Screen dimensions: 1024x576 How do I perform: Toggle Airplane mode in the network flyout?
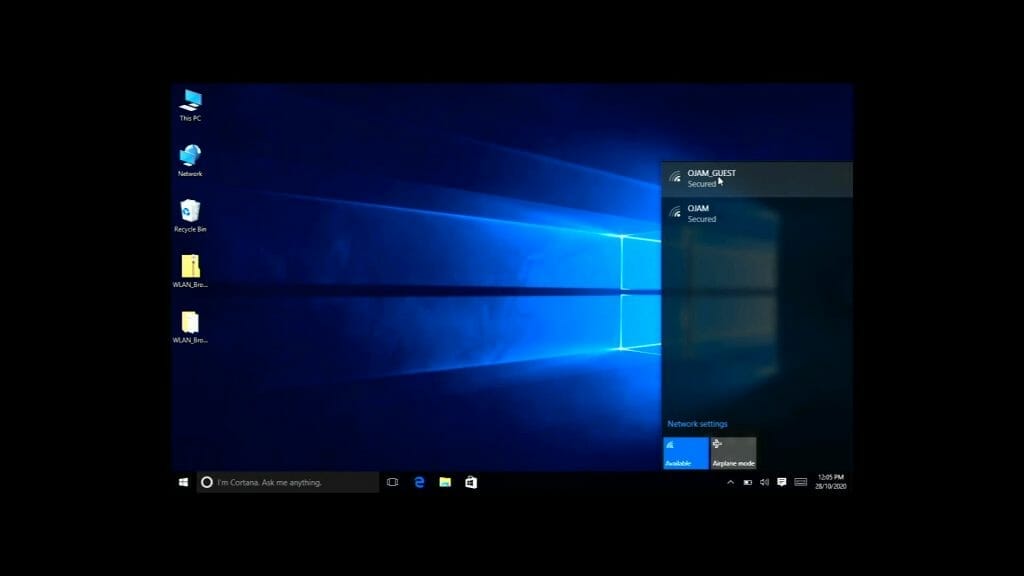point(733,452)
